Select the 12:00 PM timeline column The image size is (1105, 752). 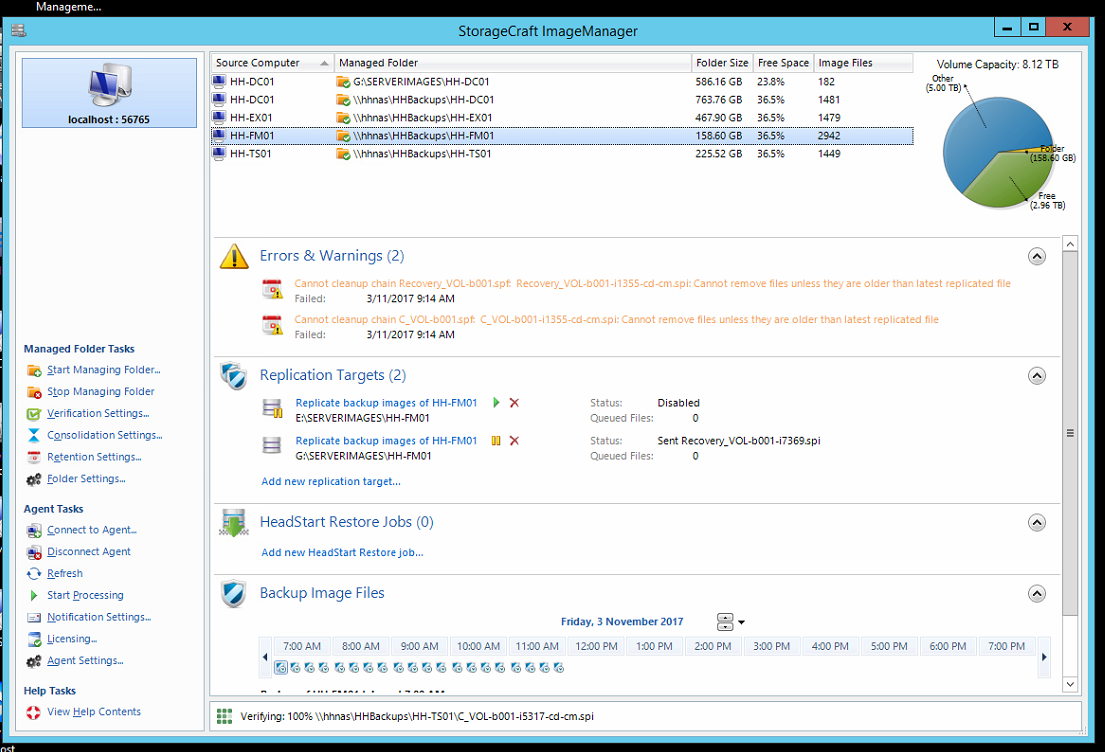coord(595,645)
